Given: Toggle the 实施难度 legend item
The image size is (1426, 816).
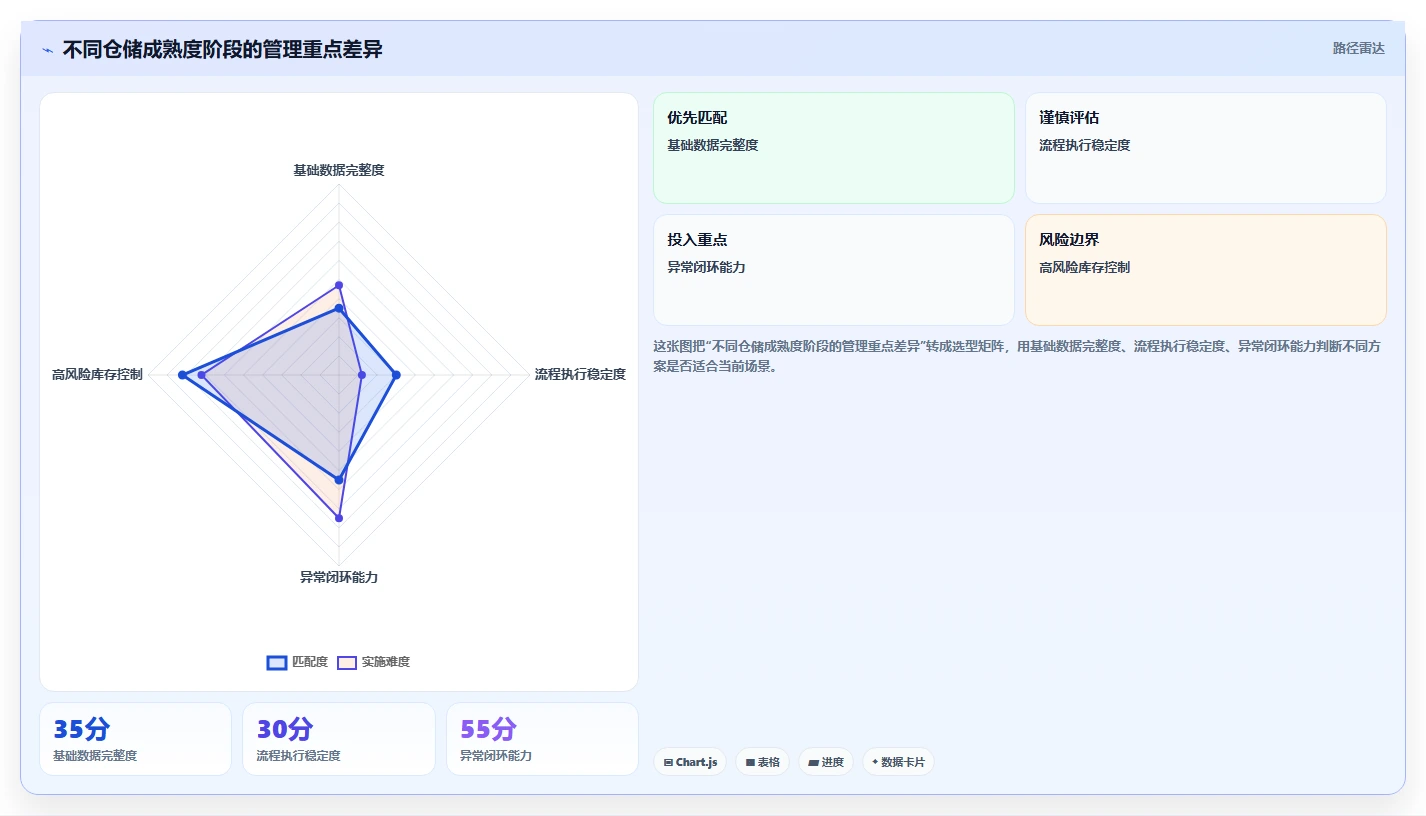Looking at the screenshot, I should tap(373, 662).
